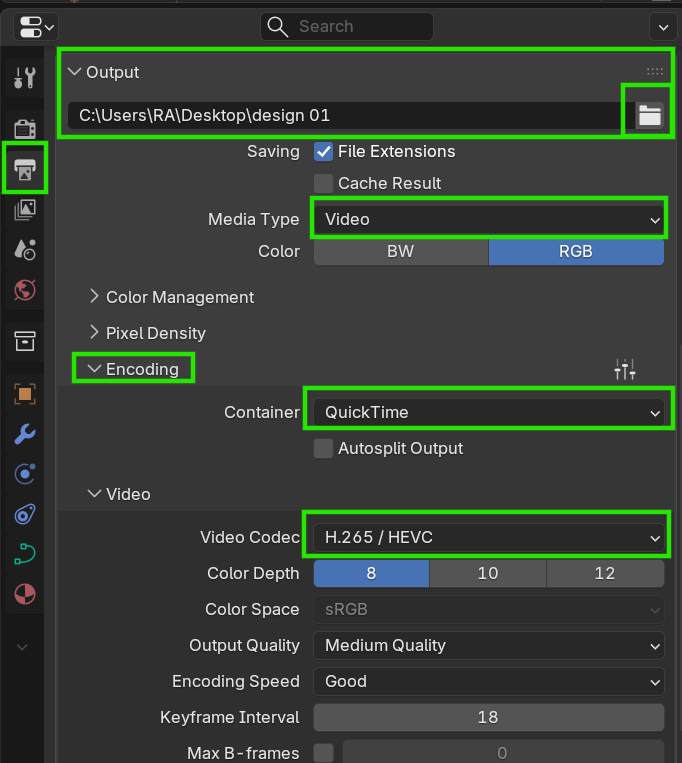Open the Scene properties tab
Screen dimensions: 682x763
point(25,250)
